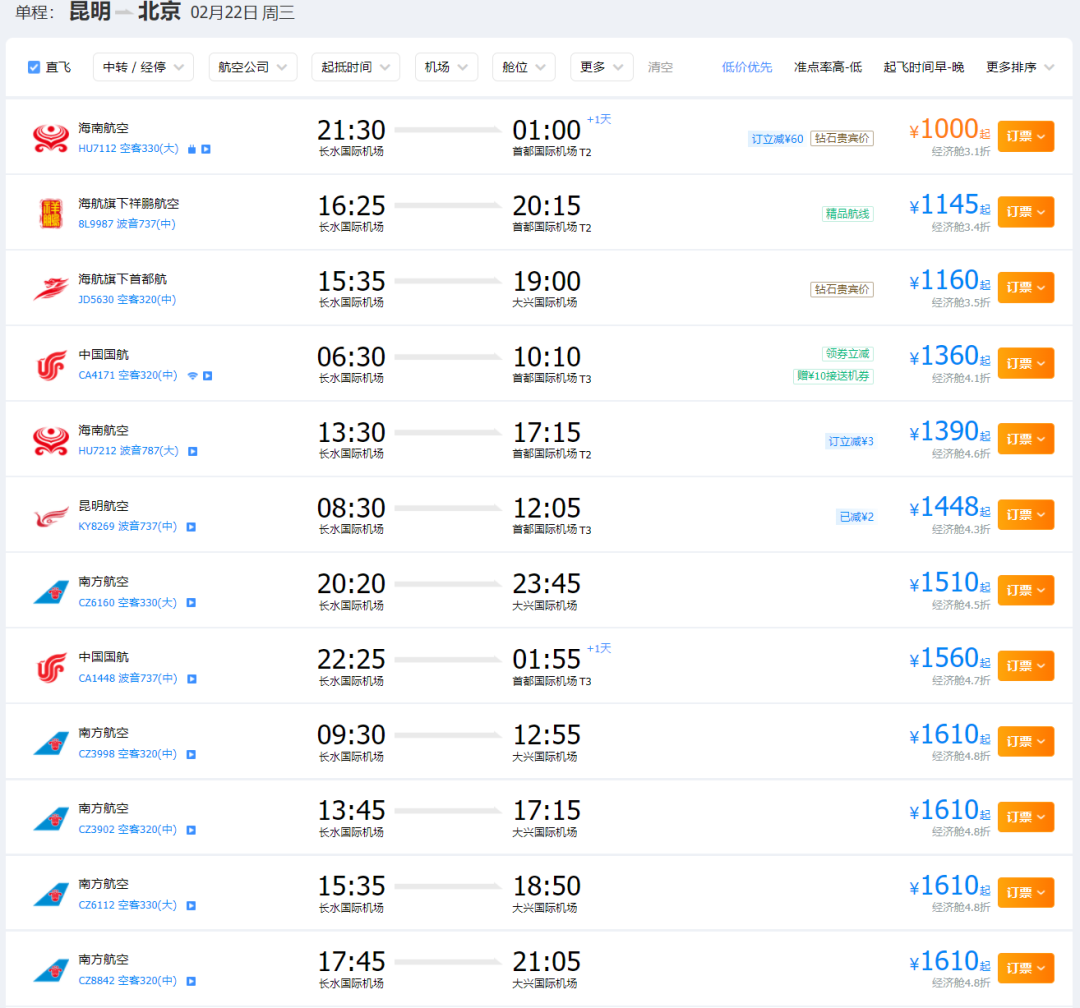Click 订票 for HU7212 at ¥1390

pos(1026,439)
